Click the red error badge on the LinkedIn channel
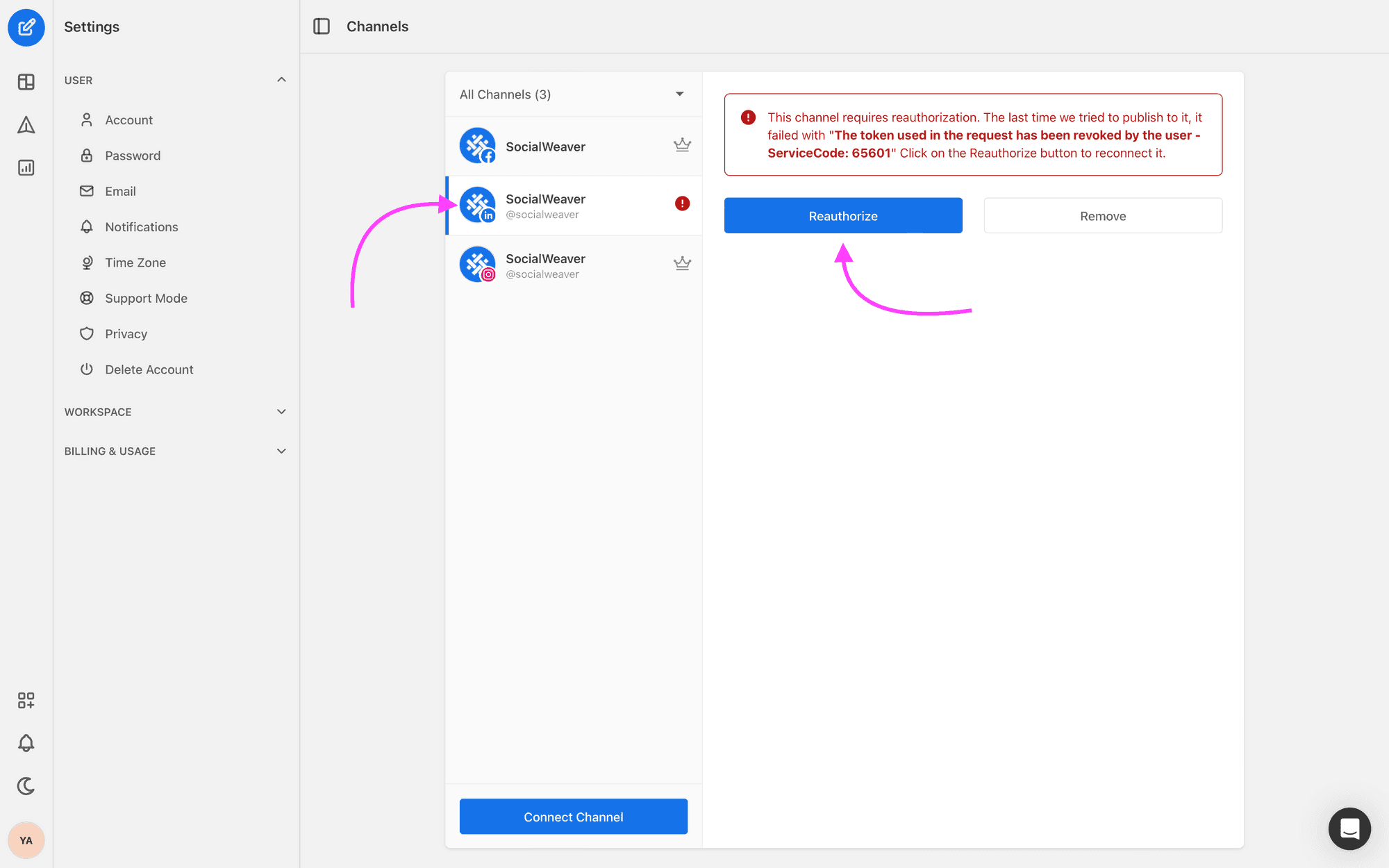The height and width of the screenshot is (868, 1389). click(x=683, y=203)
